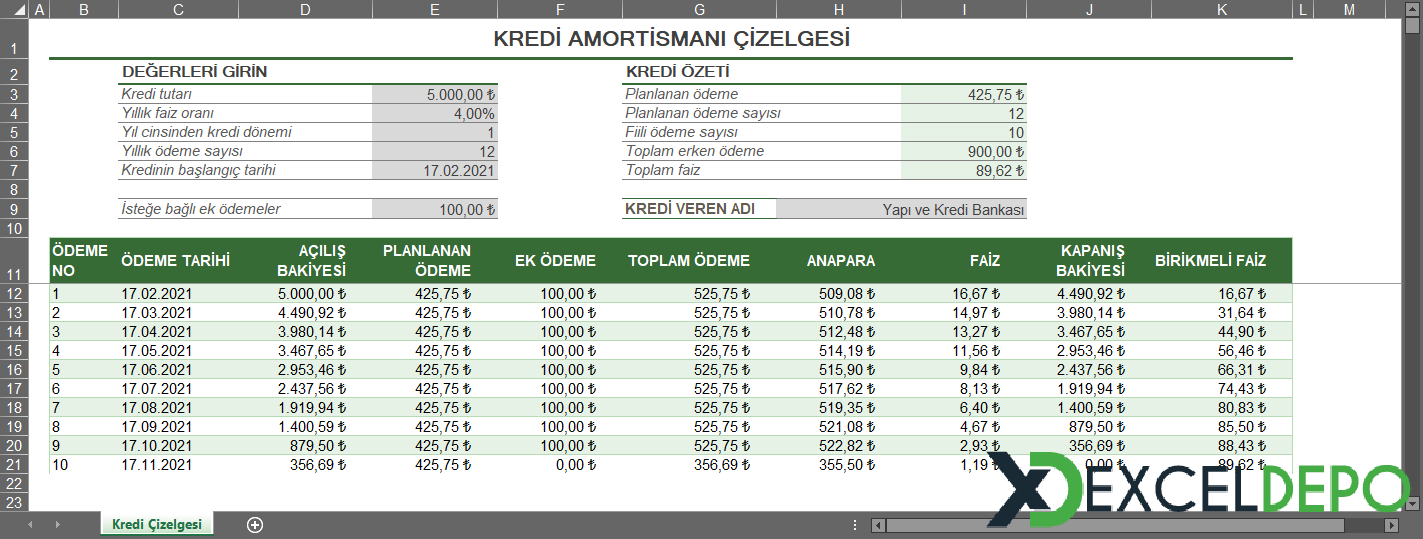Select row 21 header
This screenshot has height=539, width=1423.
click(14, 465)
